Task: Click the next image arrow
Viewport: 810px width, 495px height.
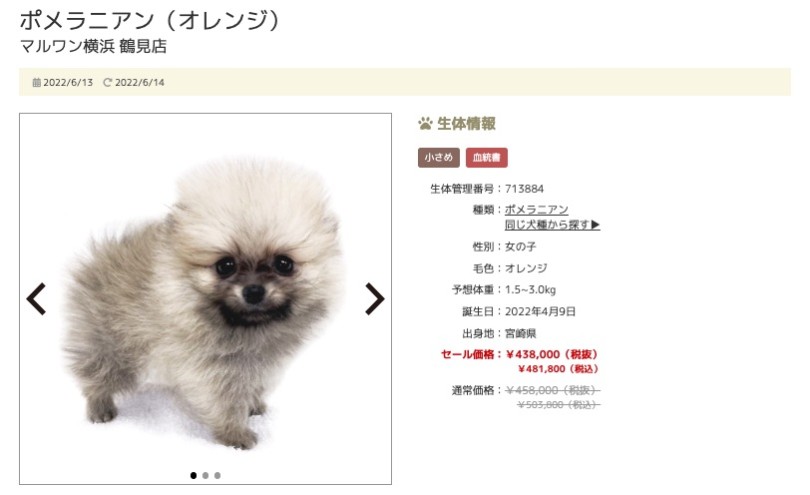Action: tap(375, 299)
